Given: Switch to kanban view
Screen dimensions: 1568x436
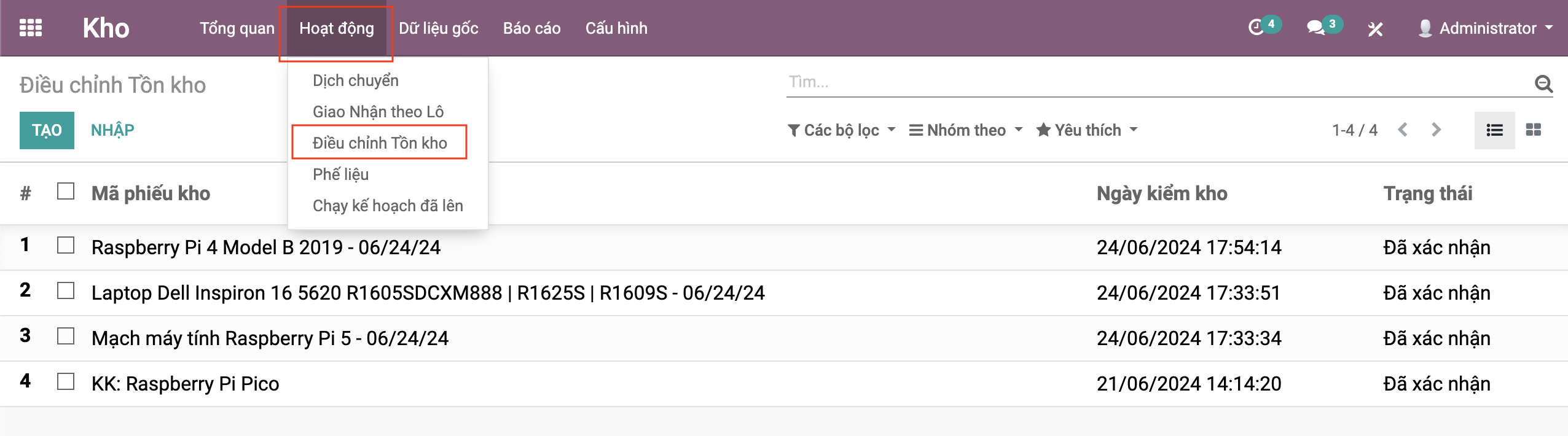Looking at the screenshot, I should tap(1534, 130).
